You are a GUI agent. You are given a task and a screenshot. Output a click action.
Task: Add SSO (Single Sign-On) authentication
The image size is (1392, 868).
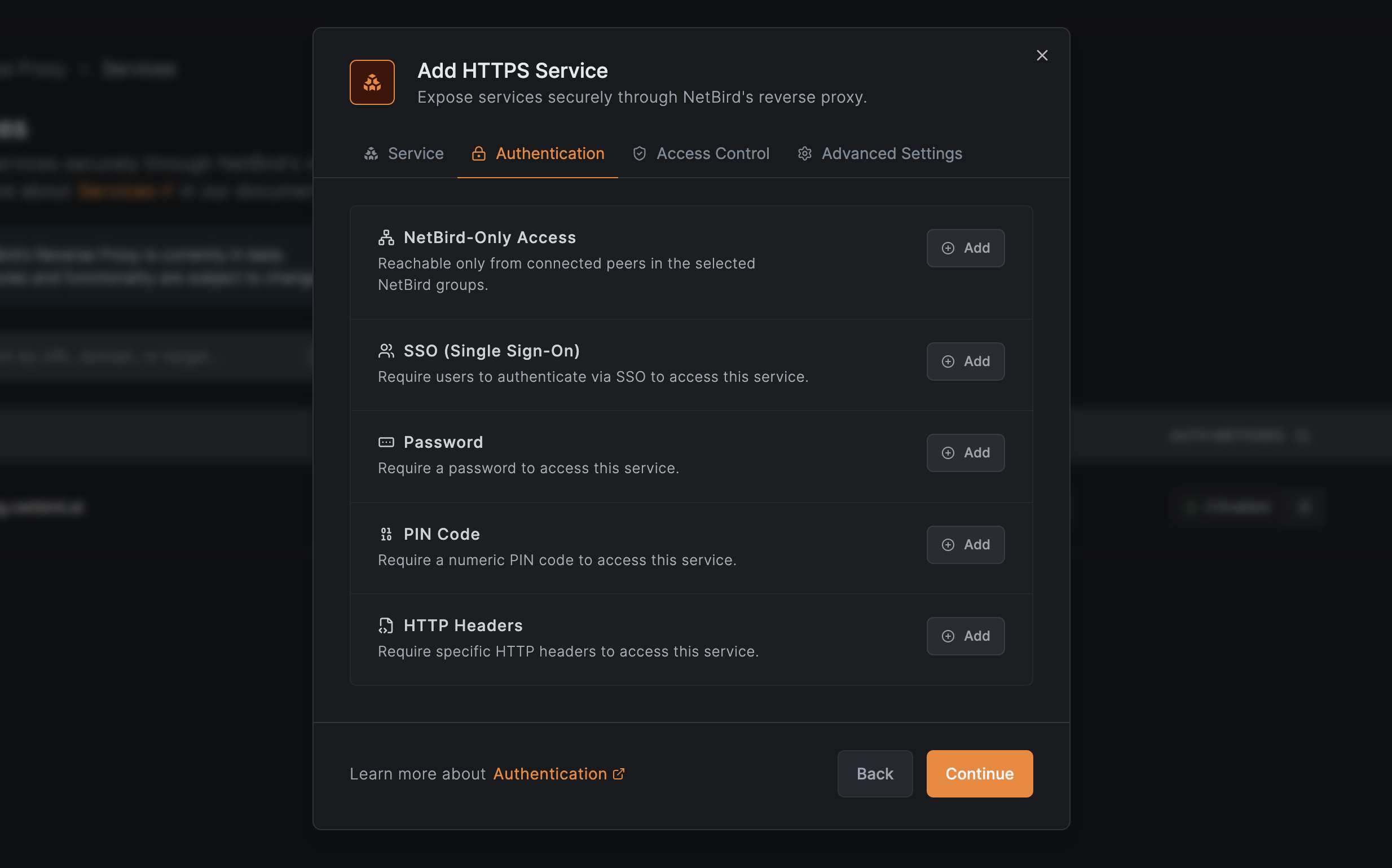pyautogui.click(x=966, y=361)
